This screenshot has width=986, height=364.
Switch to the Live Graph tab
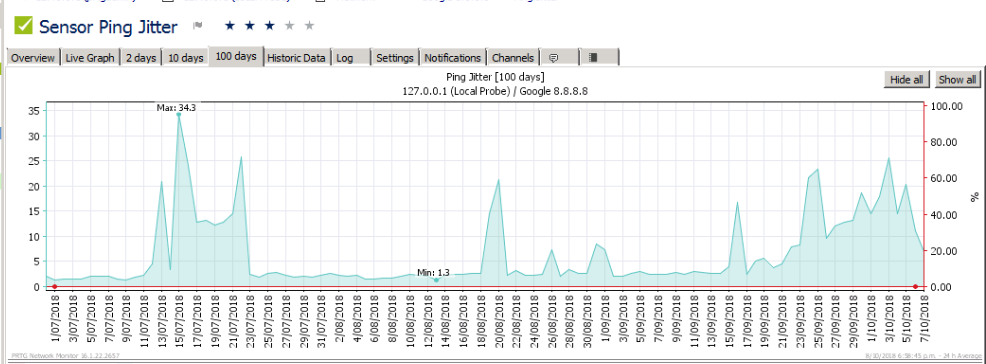click(x=90, y=57)
